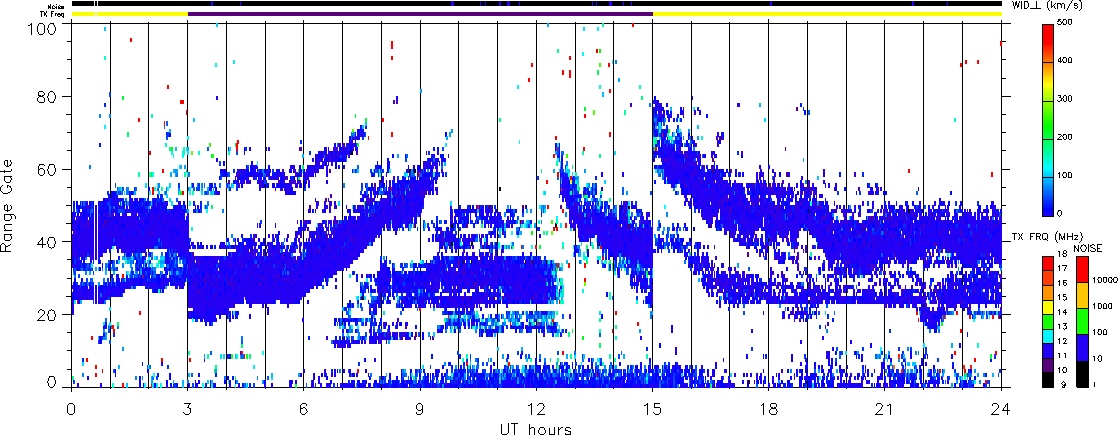Click the first yellow TX Freq segment before hour 3
Image resolution: width=1118 pixels, height=435 pixels.
point(129,14)
